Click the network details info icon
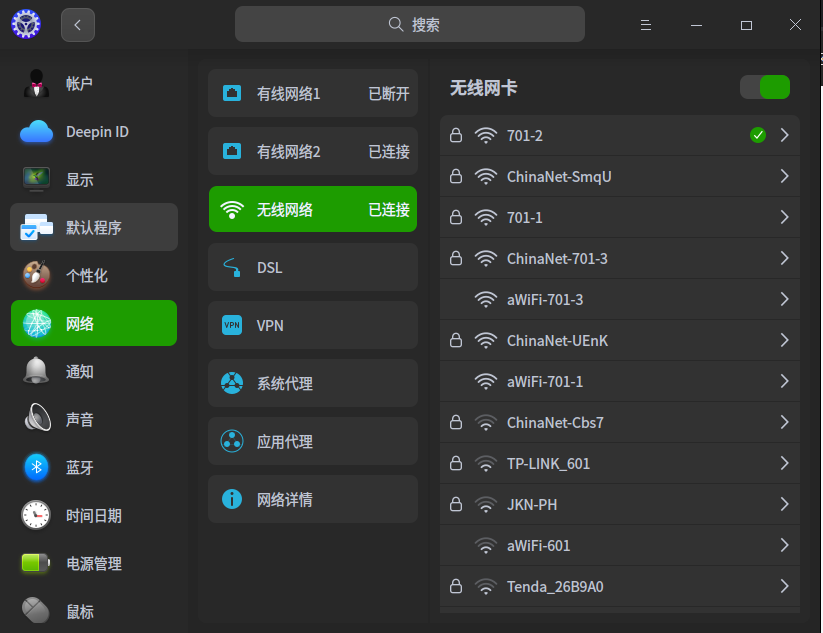823x633 pixels. pos(232,499)
